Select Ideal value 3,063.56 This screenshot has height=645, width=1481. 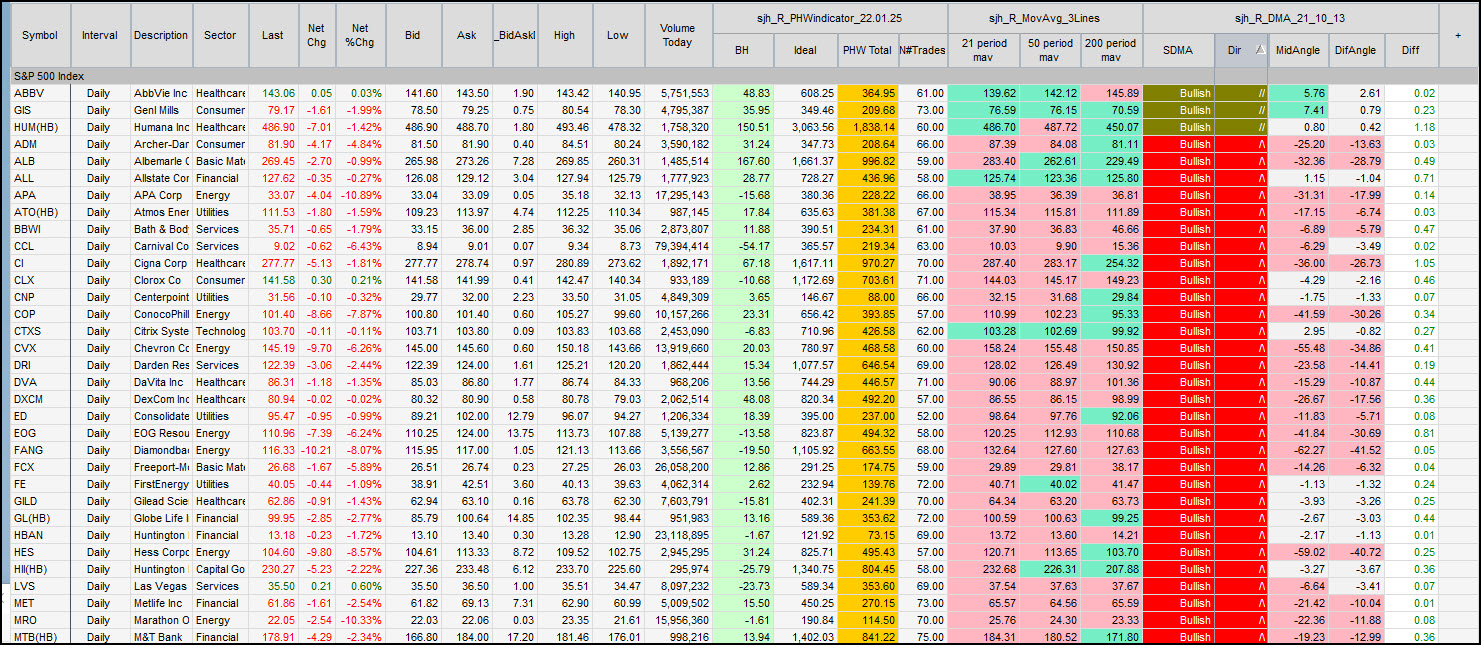point(804,127)
